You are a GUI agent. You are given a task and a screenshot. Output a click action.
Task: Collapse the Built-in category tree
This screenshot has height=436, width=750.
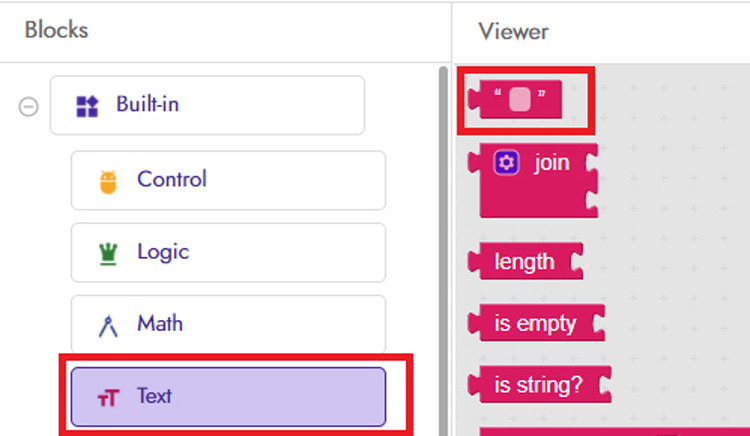pyautogui.click(x=28, y=106)
